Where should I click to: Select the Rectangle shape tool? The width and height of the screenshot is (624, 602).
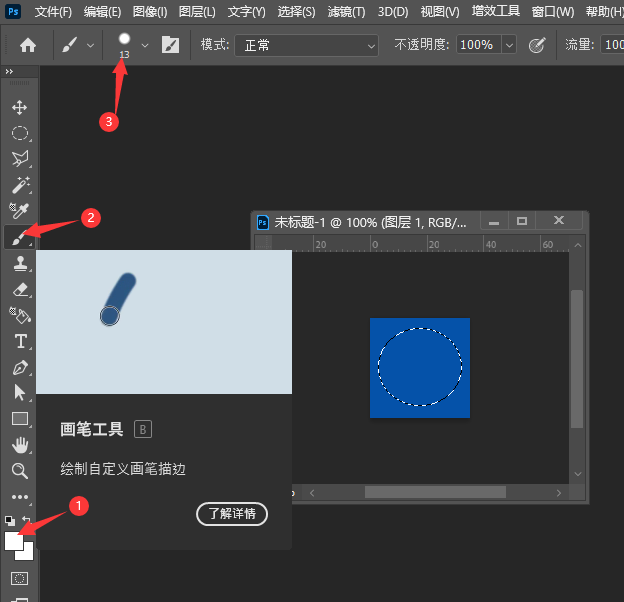[20, 419]
